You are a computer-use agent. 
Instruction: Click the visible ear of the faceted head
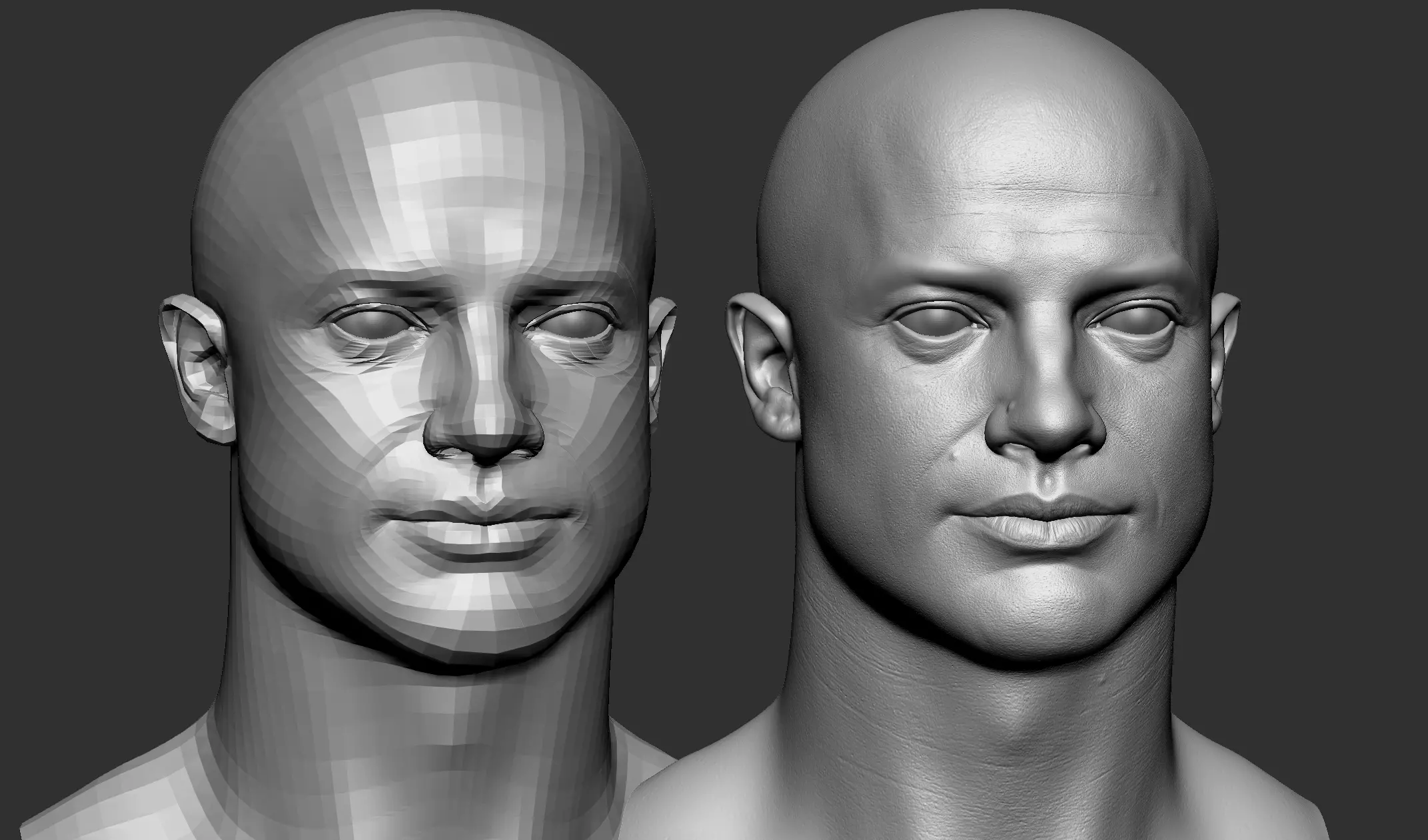pos(198,370)
